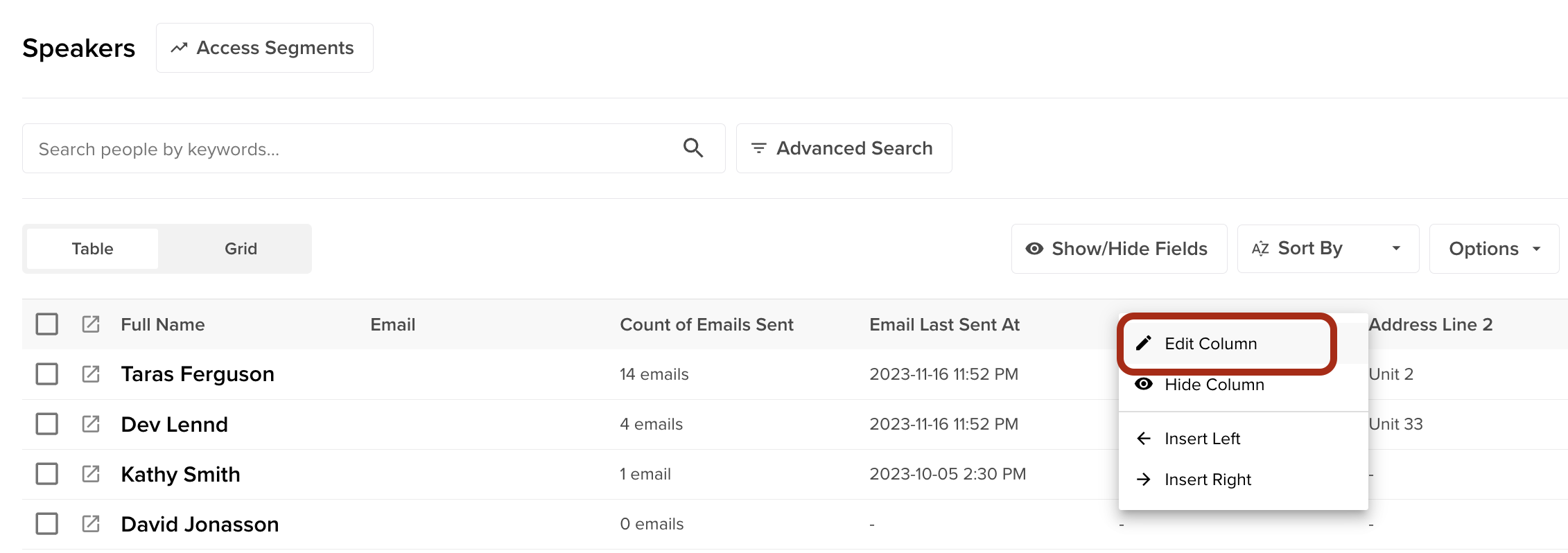The width and height of the screenshot is (1568, 553).
Task: Open Kathy Smith's edit record icon
Action: [91, 474]
